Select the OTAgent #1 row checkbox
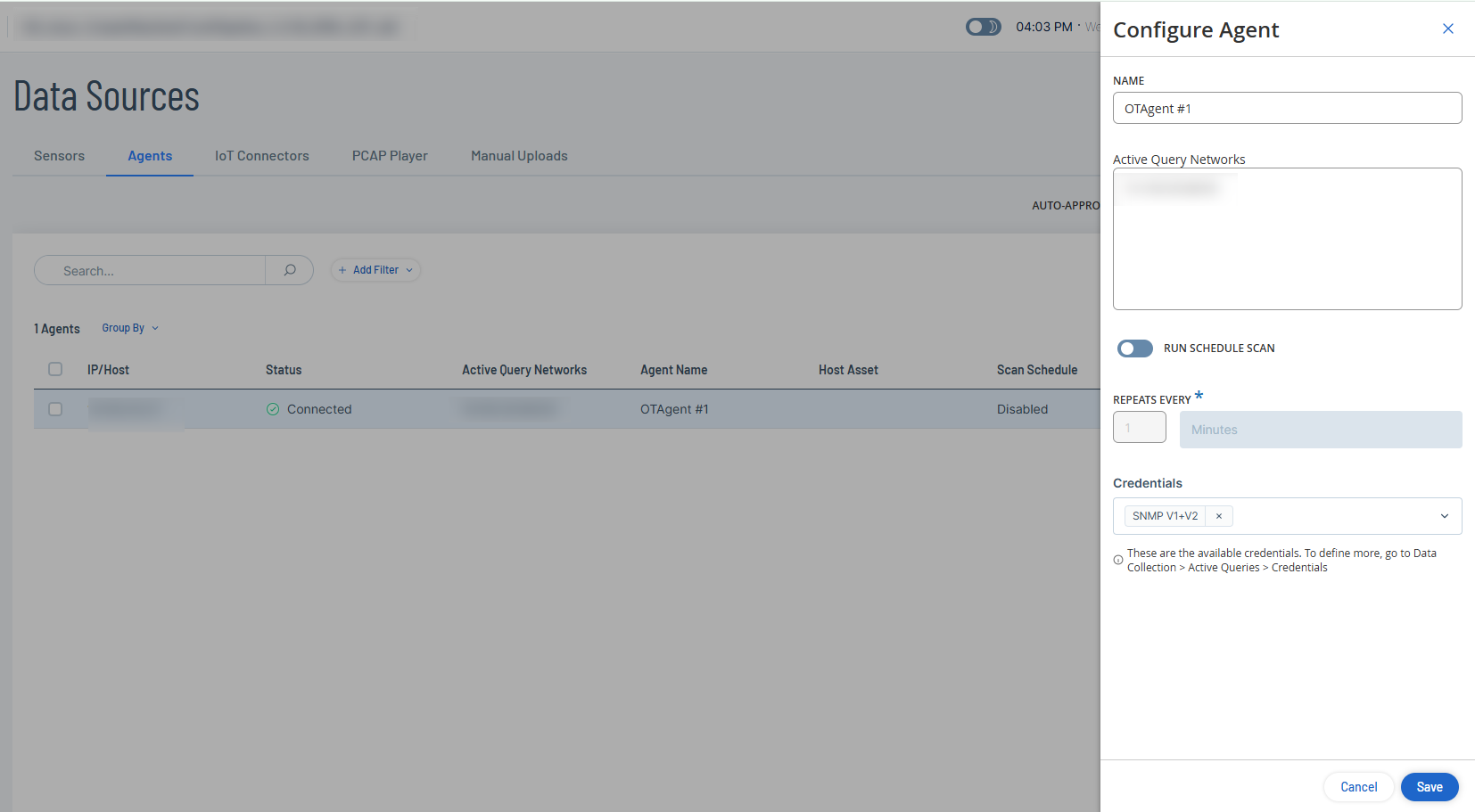Screen dimensions: 1475x812 [55, 409]
